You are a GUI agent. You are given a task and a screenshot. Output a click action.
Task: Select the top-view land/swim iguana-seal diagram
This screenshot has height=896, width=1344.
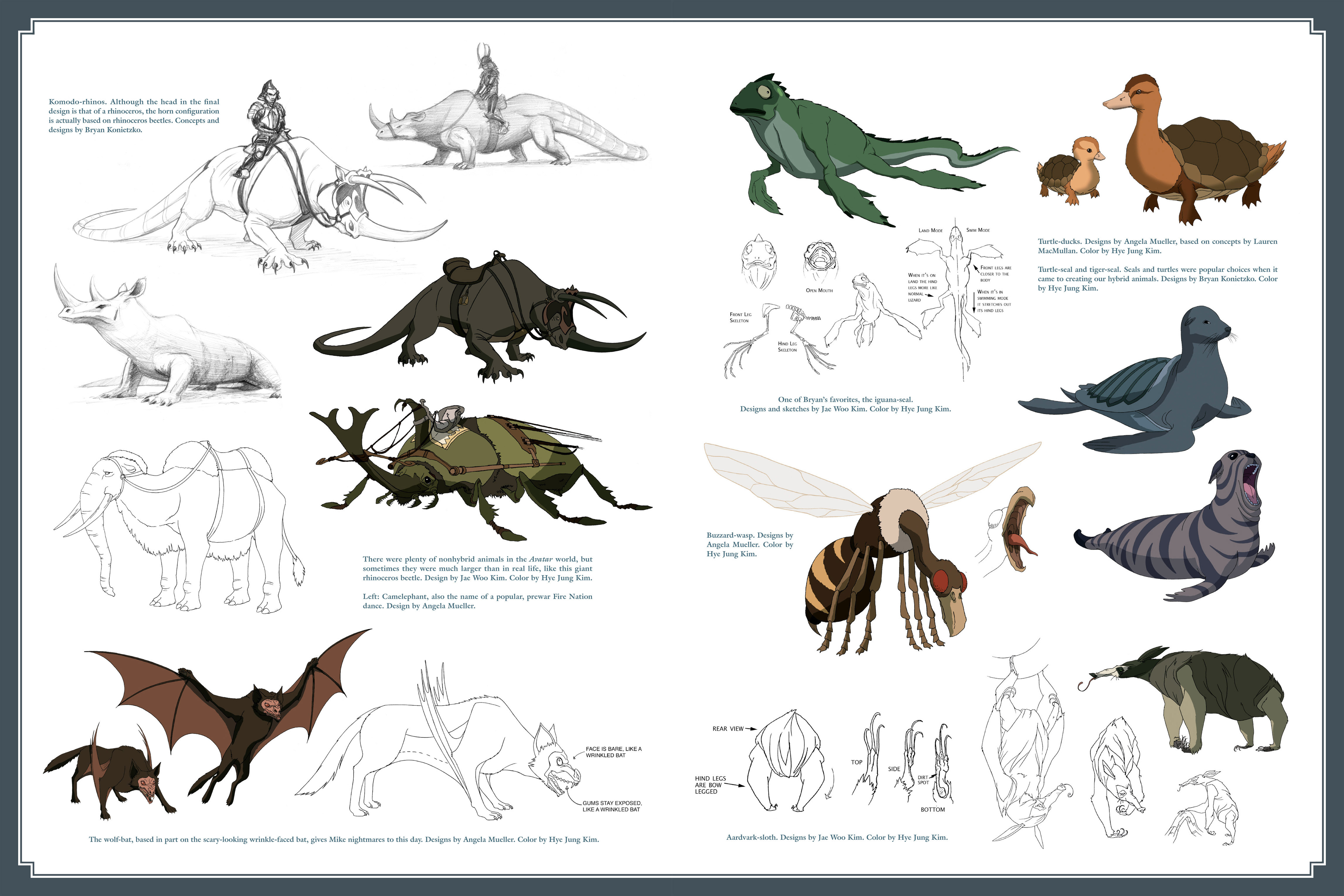pyautogui.click(x=954, y=300)
